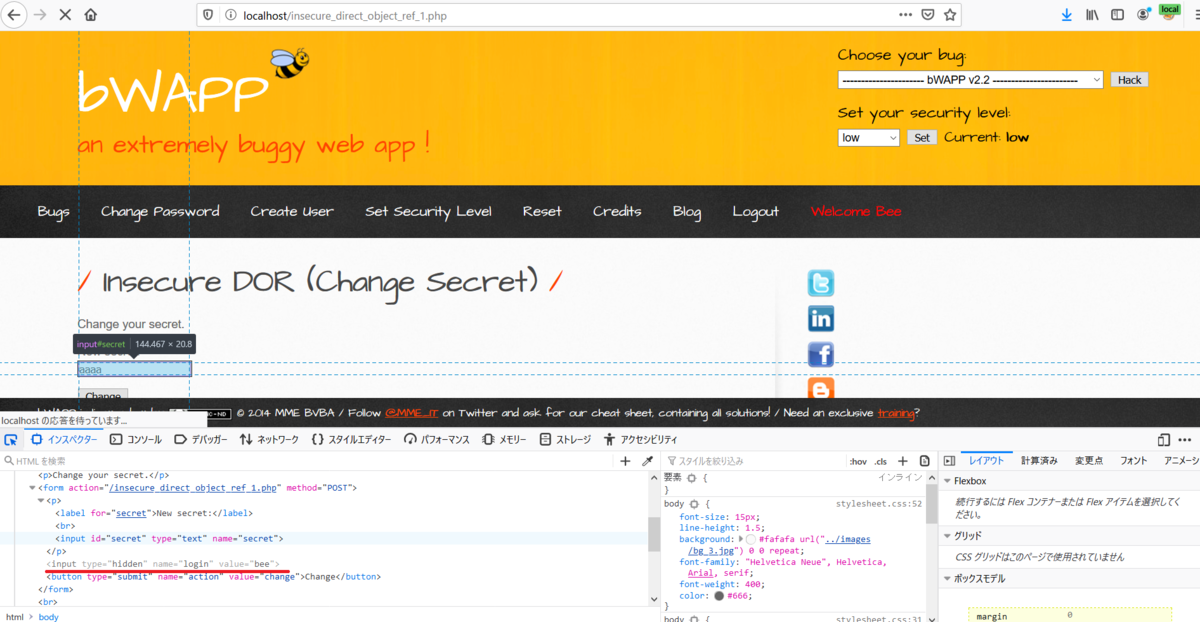Select the フォント sidebar tab
The image size is (1200, 622).
1134,461
